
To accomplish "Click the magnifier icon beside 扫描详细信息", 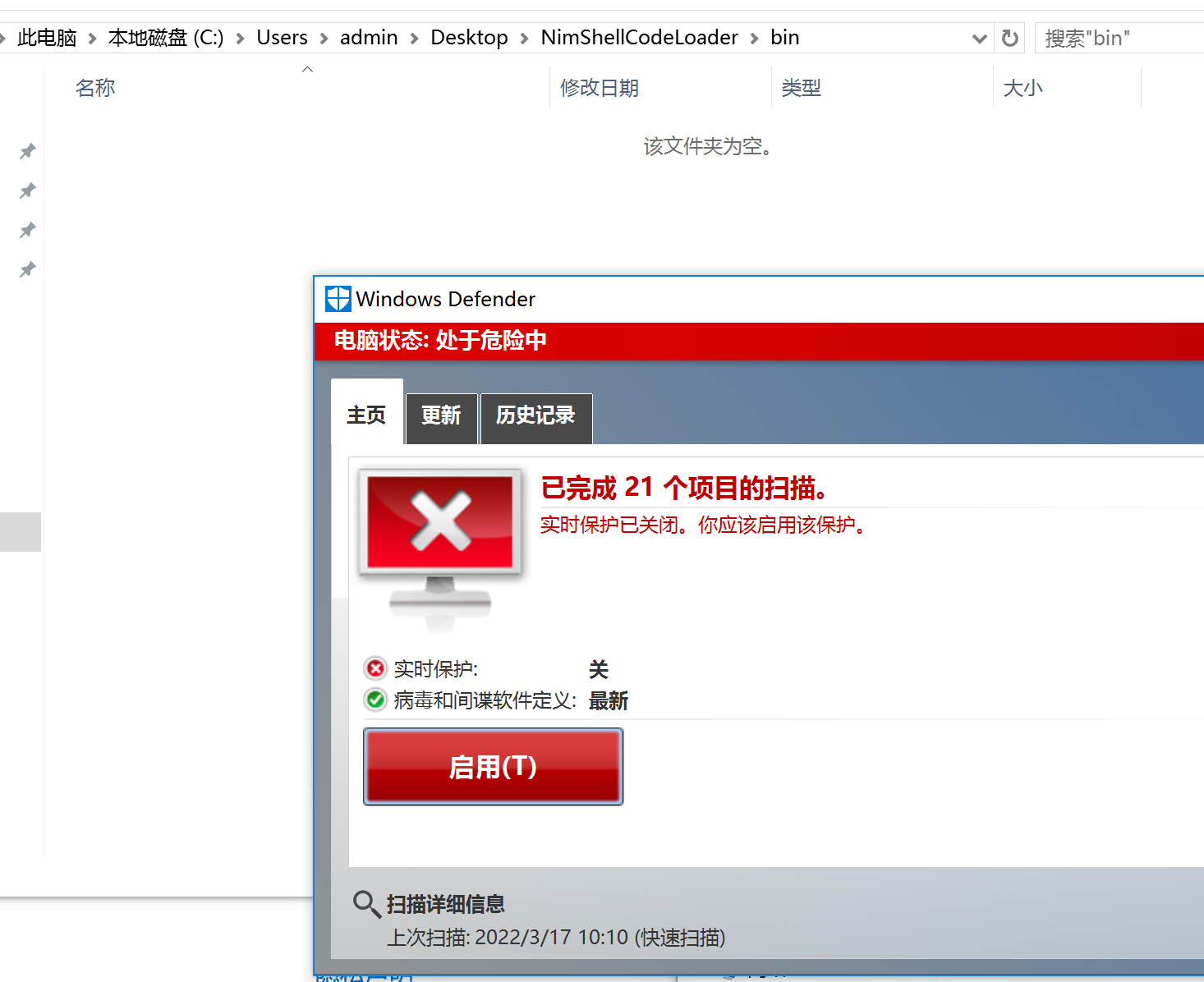I will point(366,904).
